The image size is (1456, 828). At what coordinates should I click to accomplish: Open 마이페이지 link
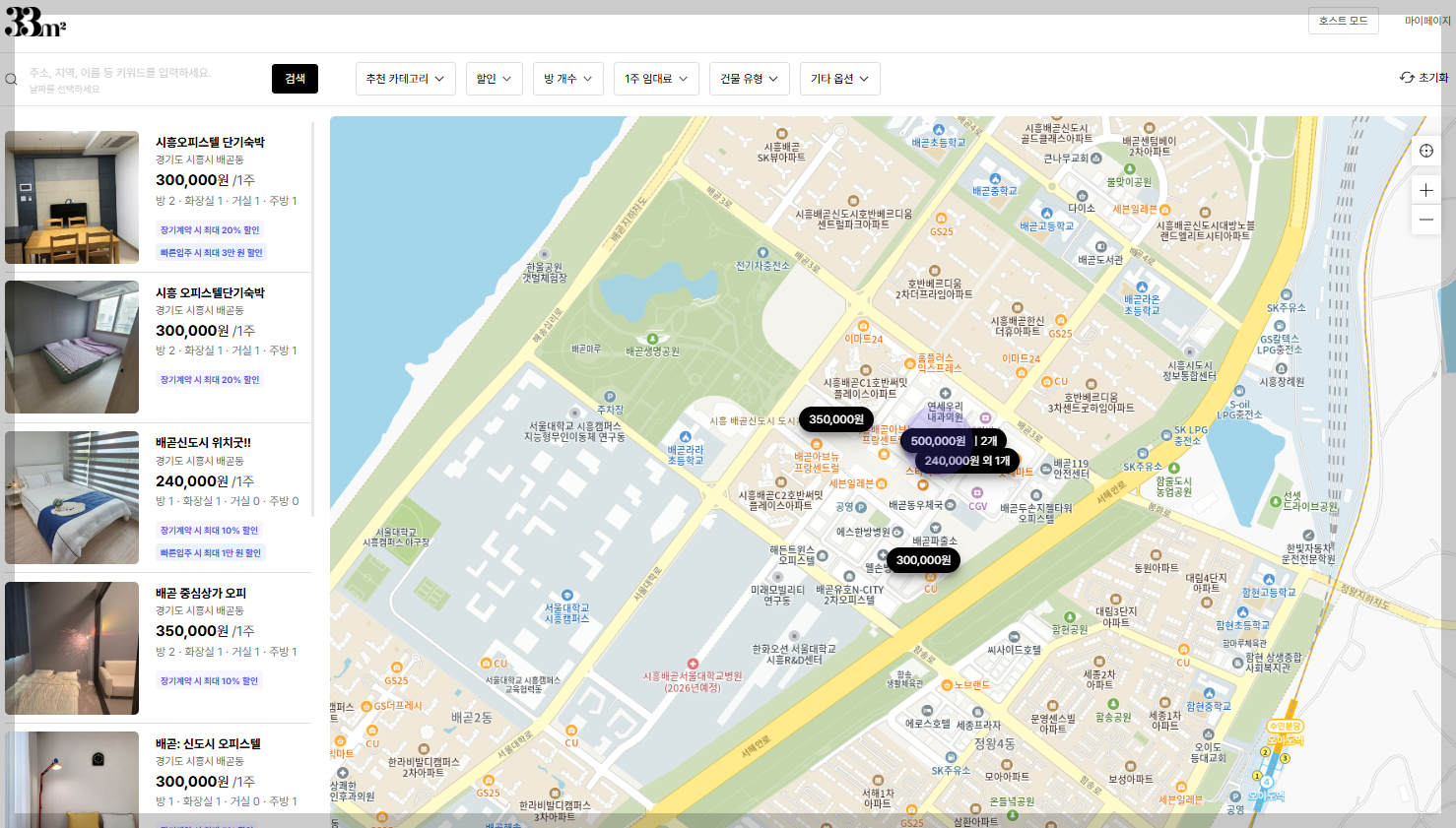tap(1427, 21)
